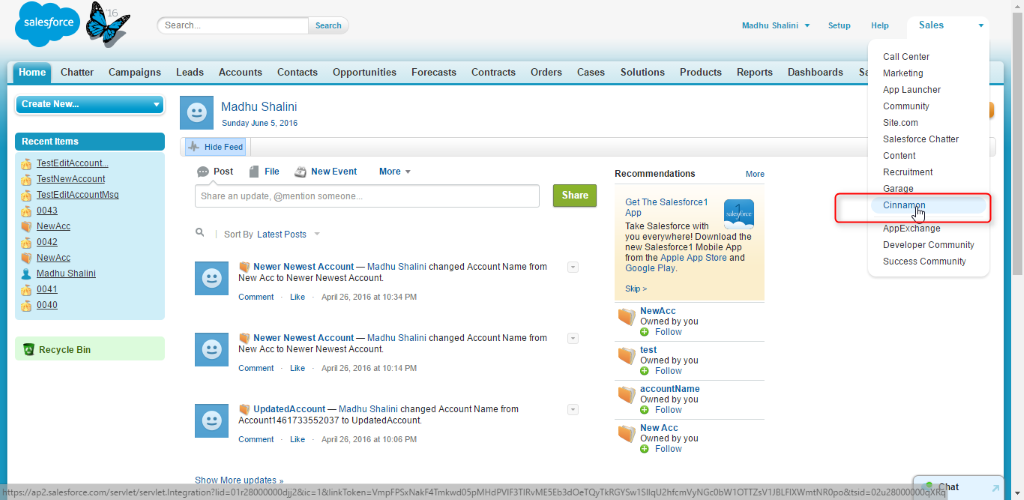Image resolution: width=1024 pixels, height=500 pixels.
Task: Open the Sort By Latest Posts dropdown
Action: (288, 234)
